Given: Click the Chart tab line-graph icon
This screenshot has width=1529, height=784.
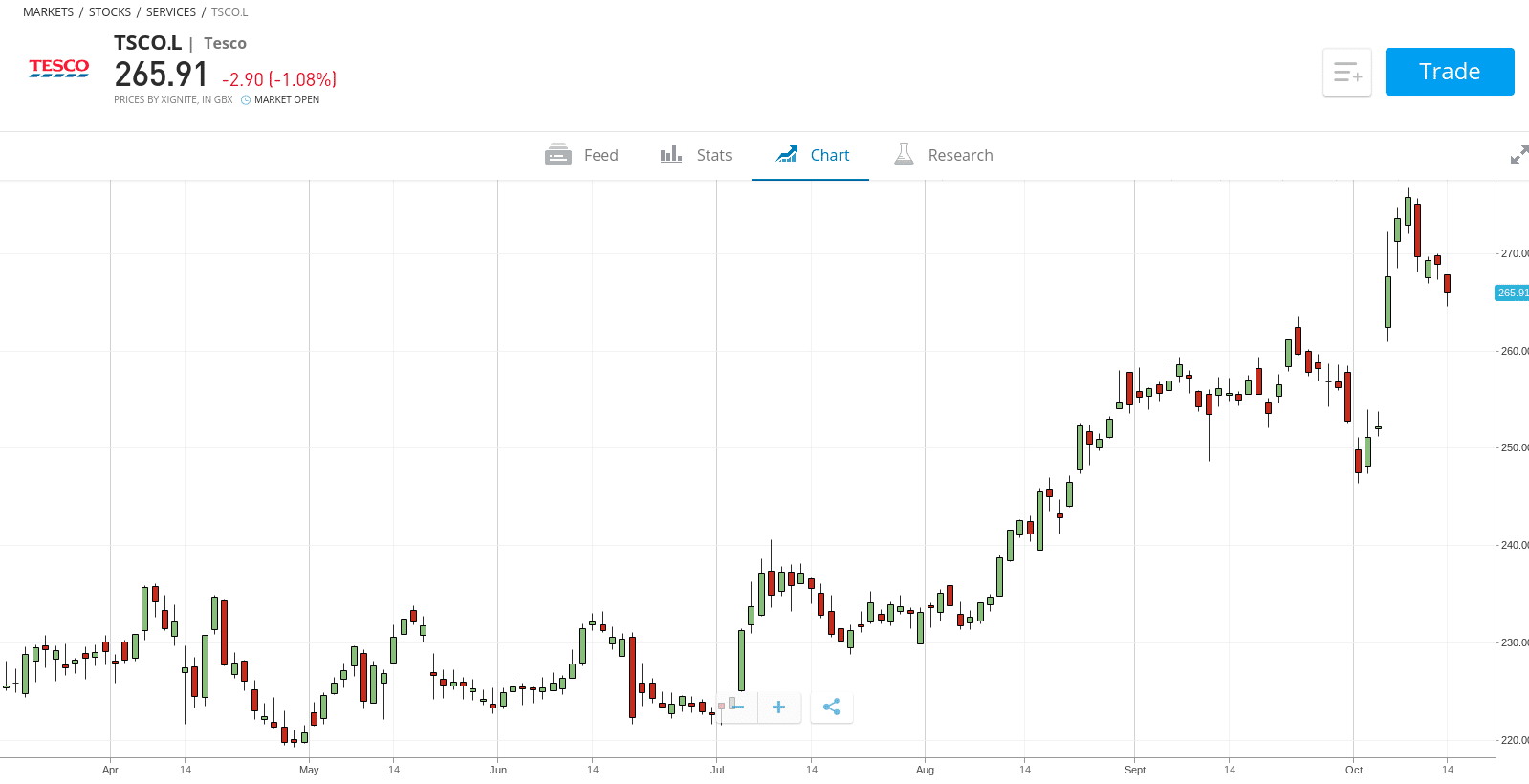Looking at the screenshot, I should [787, 154].
